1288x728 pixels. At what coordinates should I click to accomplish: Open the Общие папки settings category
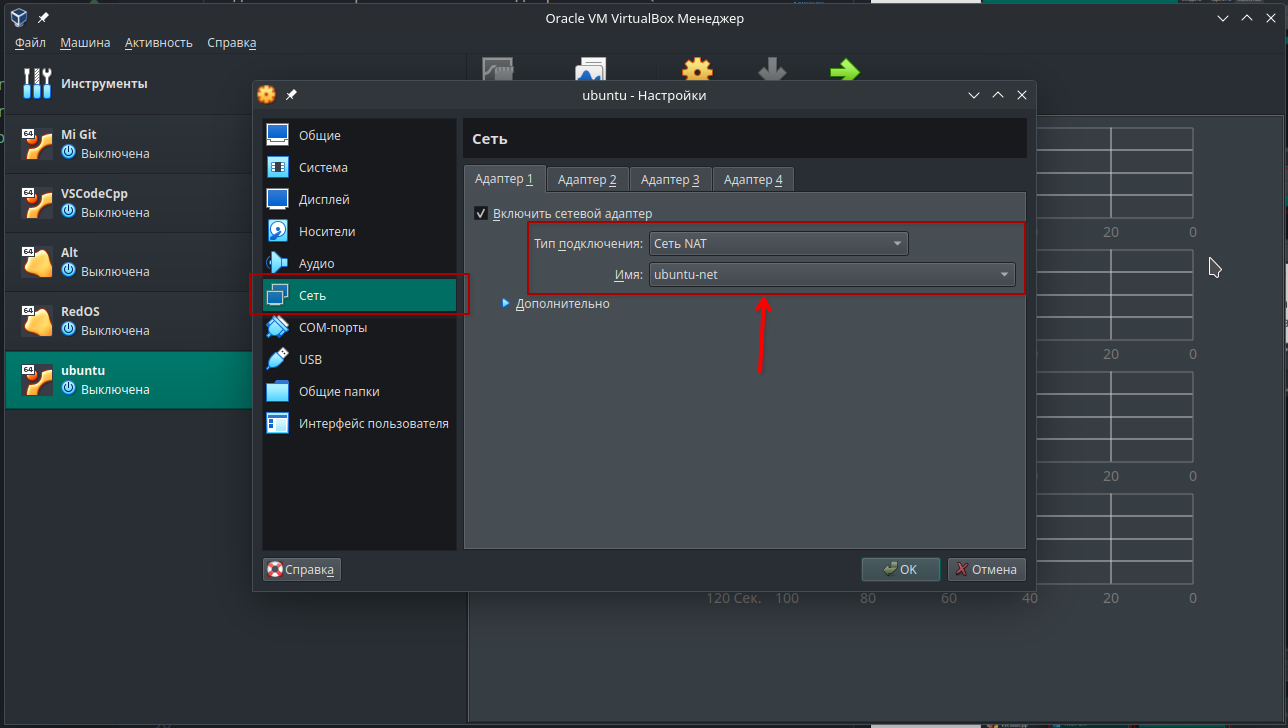(360, 391)
